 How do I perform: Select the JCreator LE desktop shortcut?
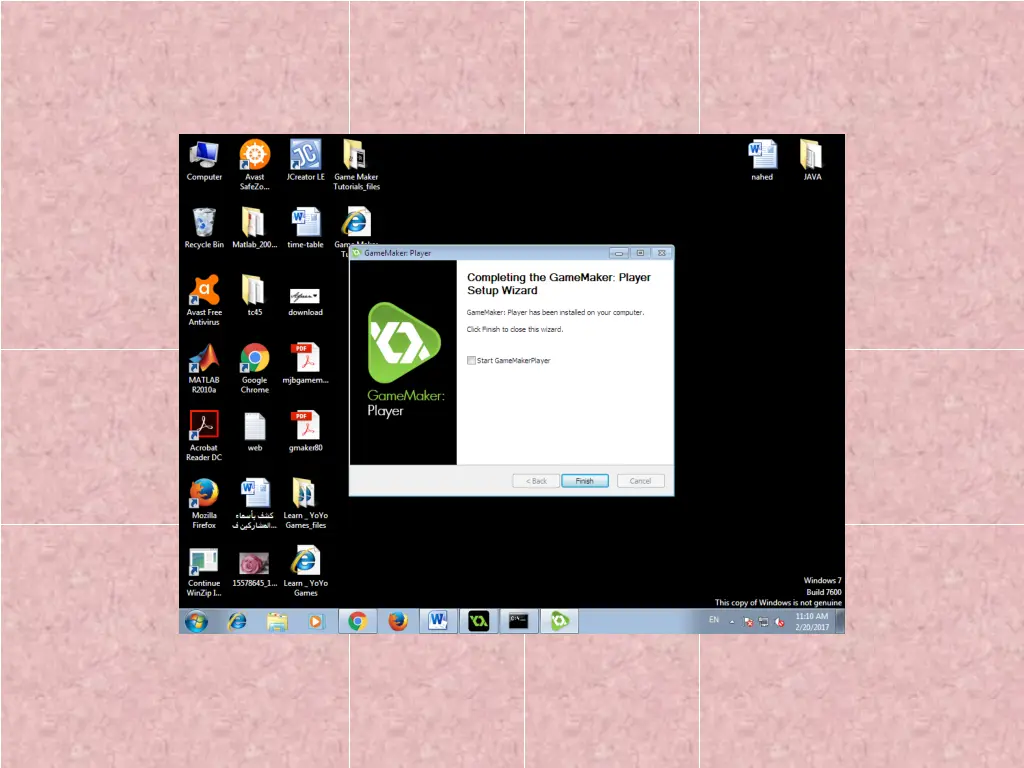pyautogui.click(x=305, y=156)
